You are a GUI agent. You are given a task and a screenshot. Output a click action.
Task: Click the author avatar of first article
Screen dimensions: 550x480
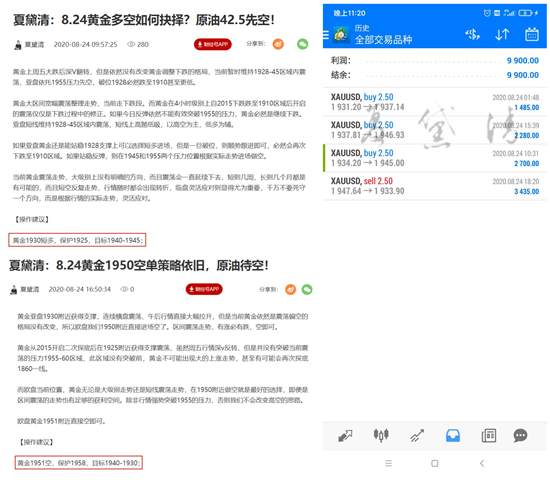[18, 45]
